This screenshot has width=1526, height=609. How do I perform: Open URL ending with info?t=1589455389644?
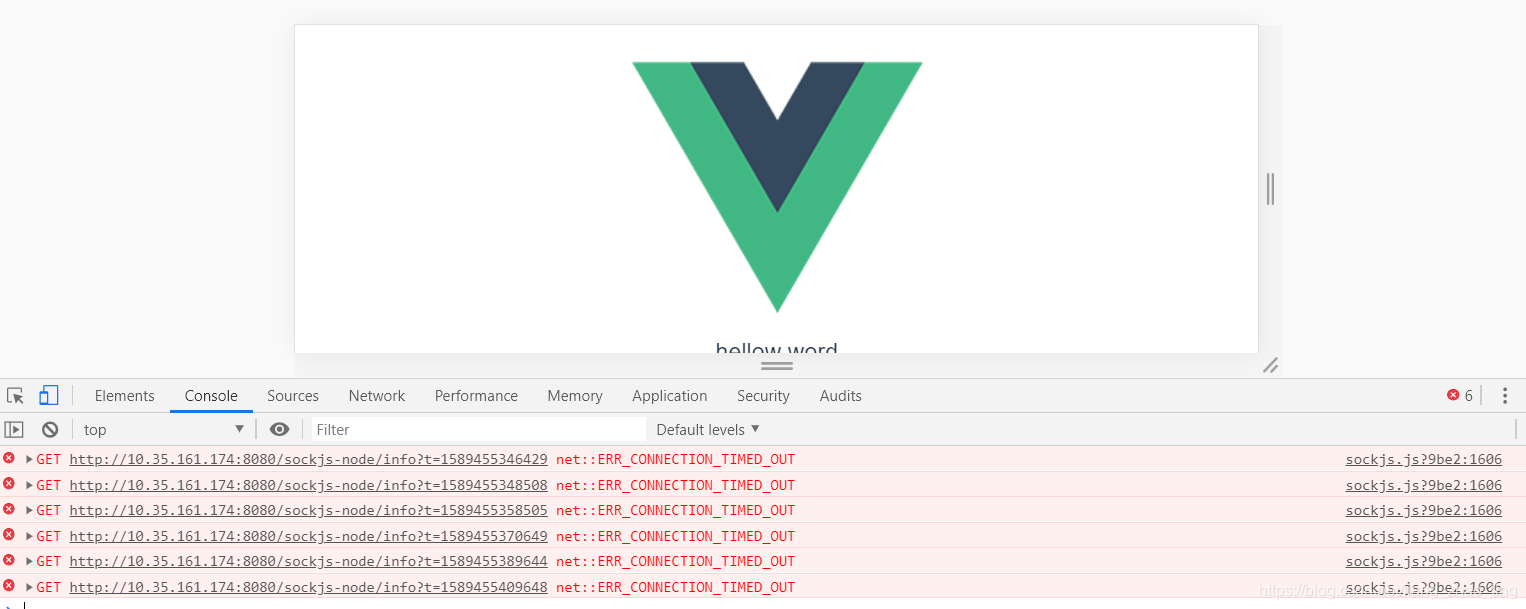point(308,561)
